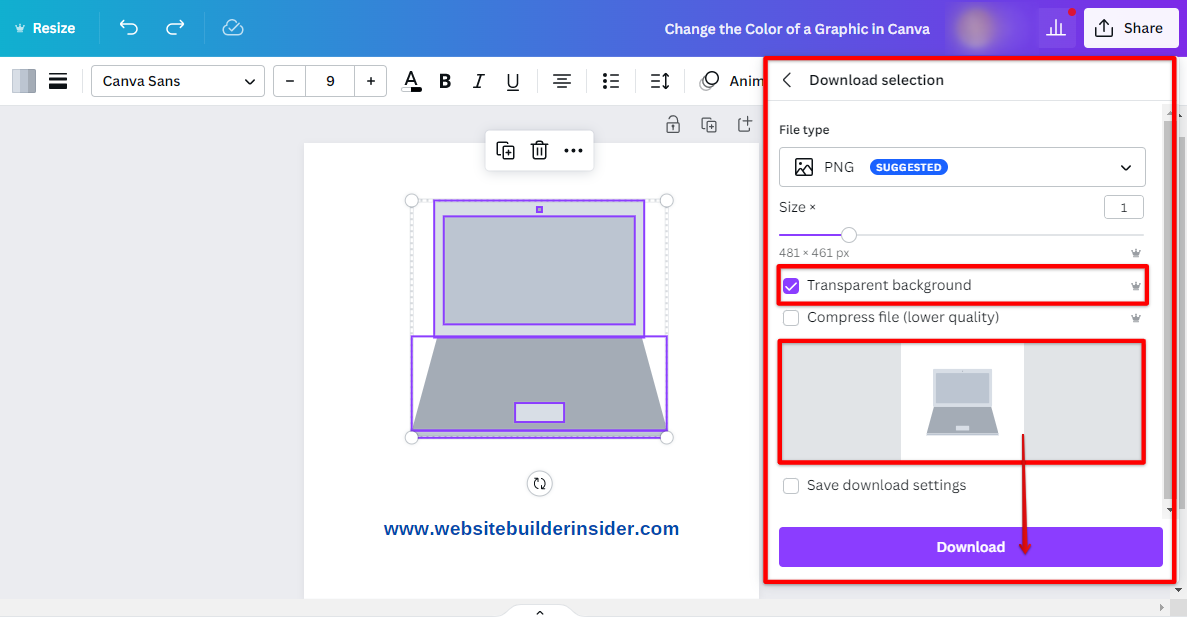Screen dimensions: 1187x617
Task: Click the undo arrow icon
Action: click(x=129, y=28)
